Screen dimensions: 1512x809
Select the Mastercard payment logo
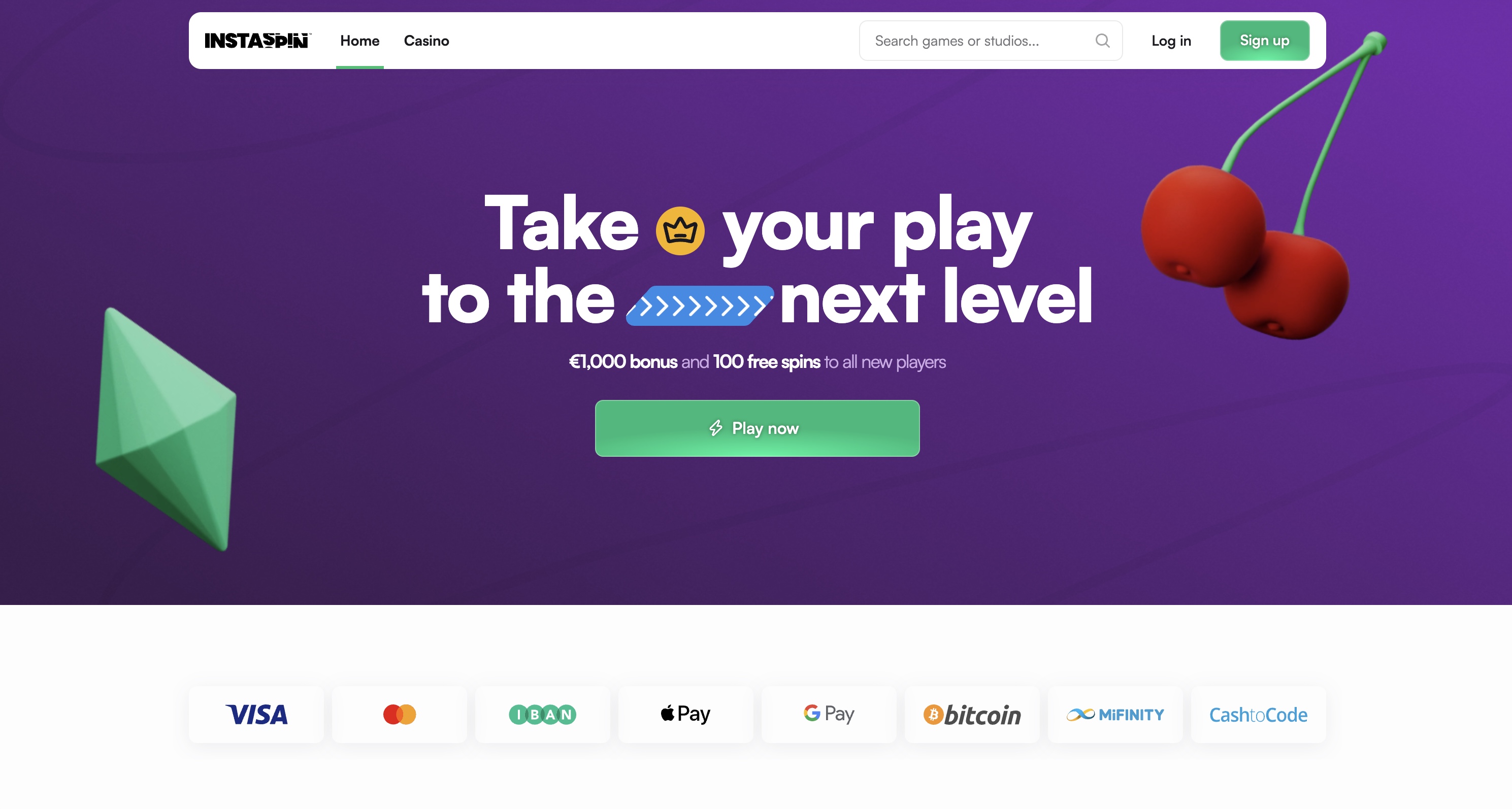coord(400,715)
